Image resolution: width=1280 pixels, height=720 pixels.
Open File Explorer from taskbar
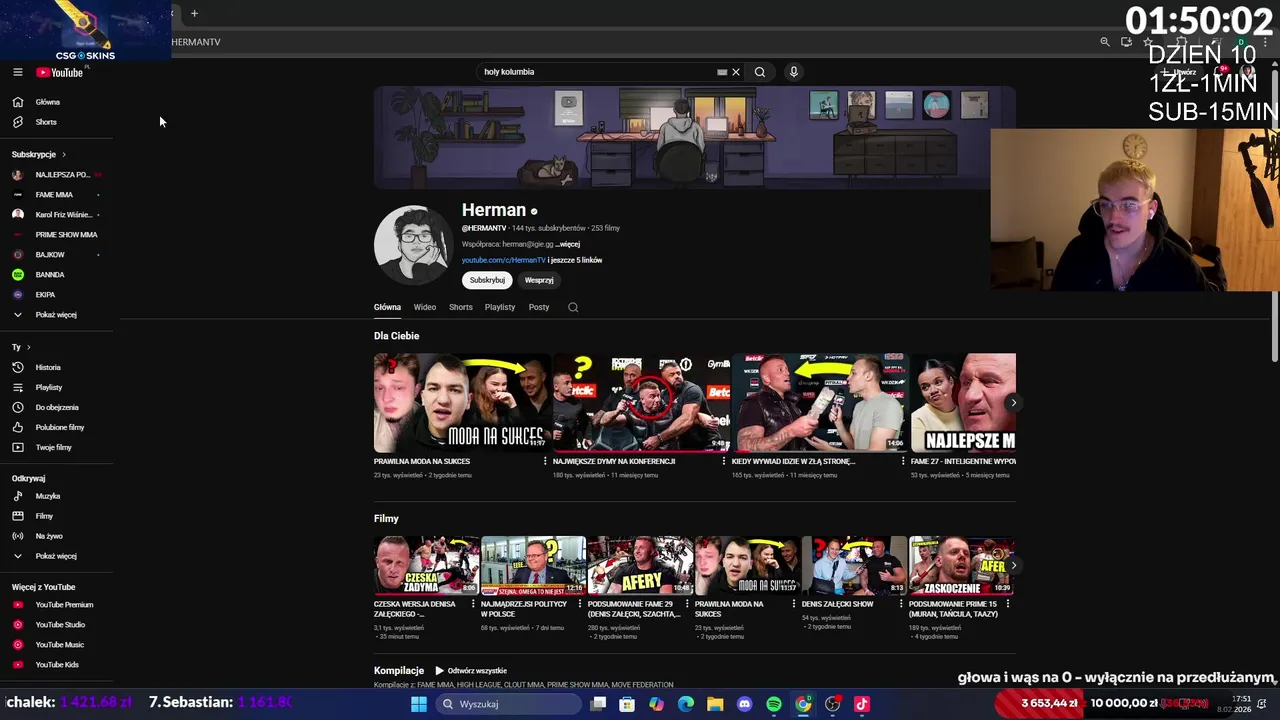(715, 704)
